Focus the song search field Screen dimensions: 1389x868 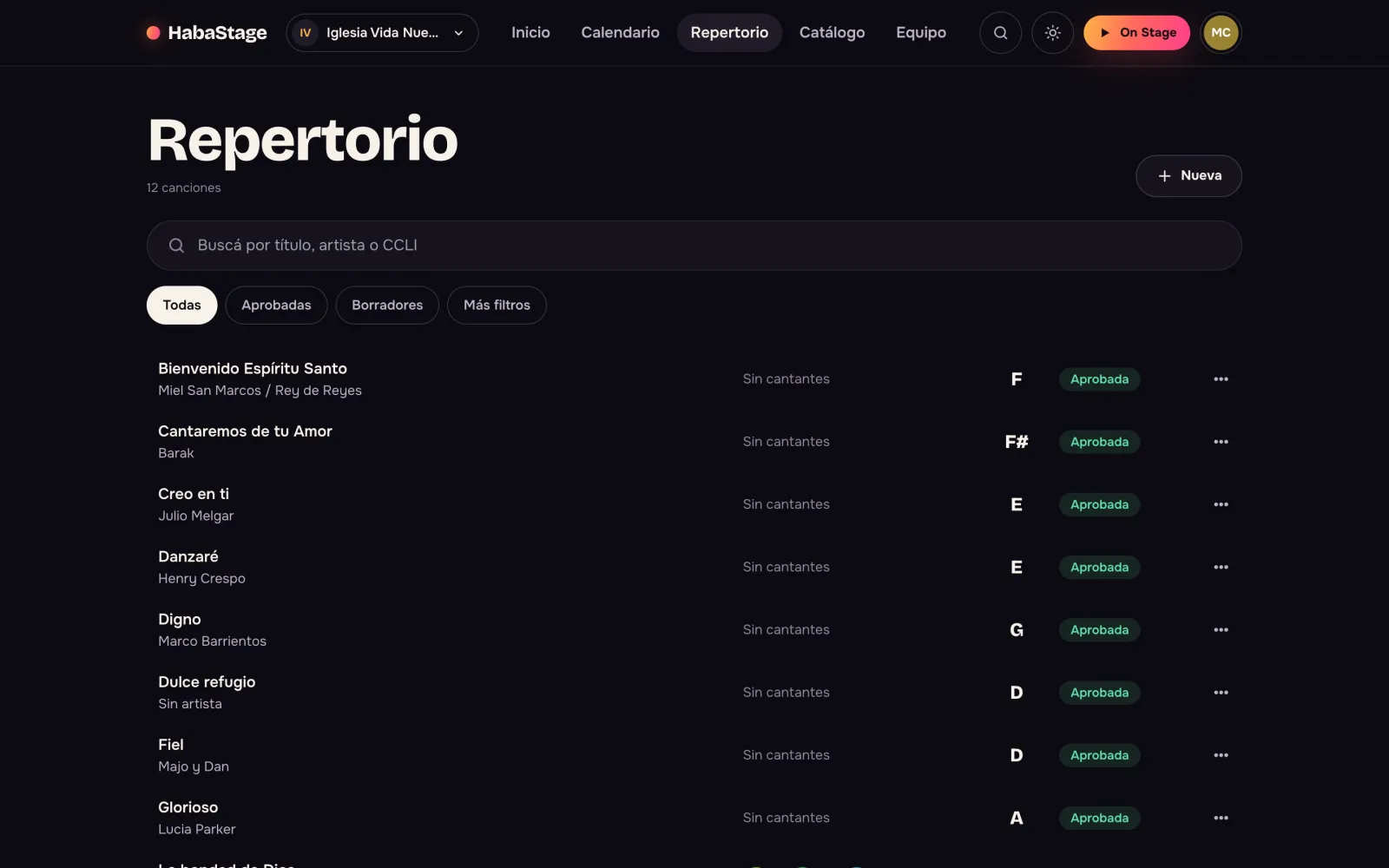(694, 246)
